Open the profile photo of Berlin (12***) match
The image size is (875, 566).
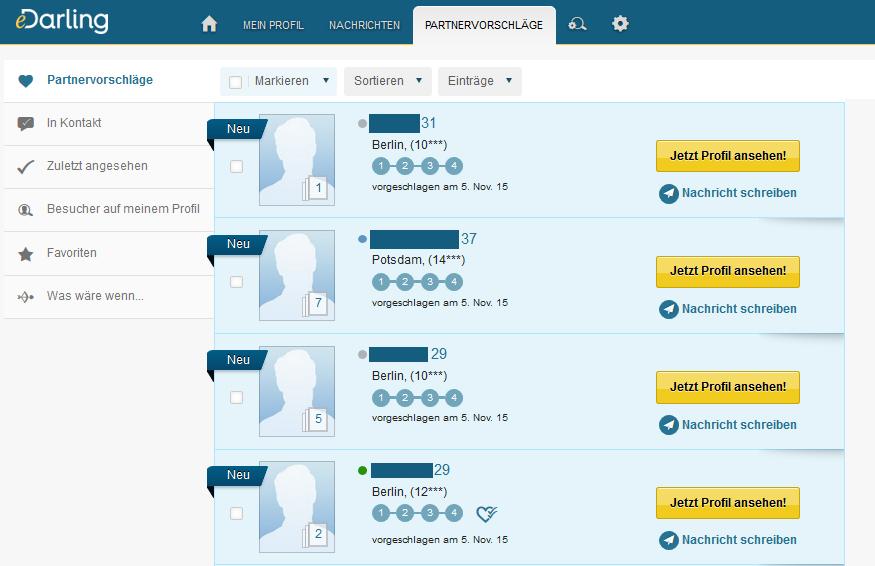tap(297, 507)
